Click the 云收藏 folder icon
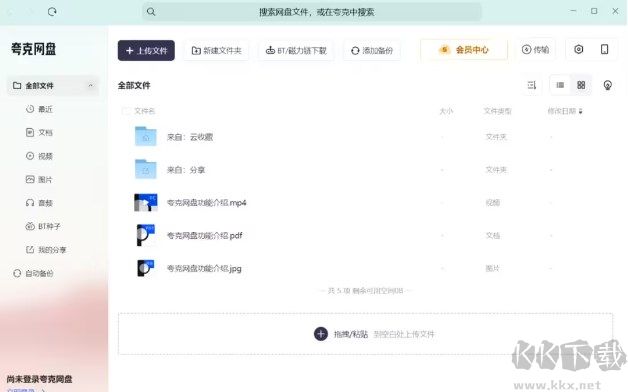Screen dimensions: 628x392 tap(145, 136)
